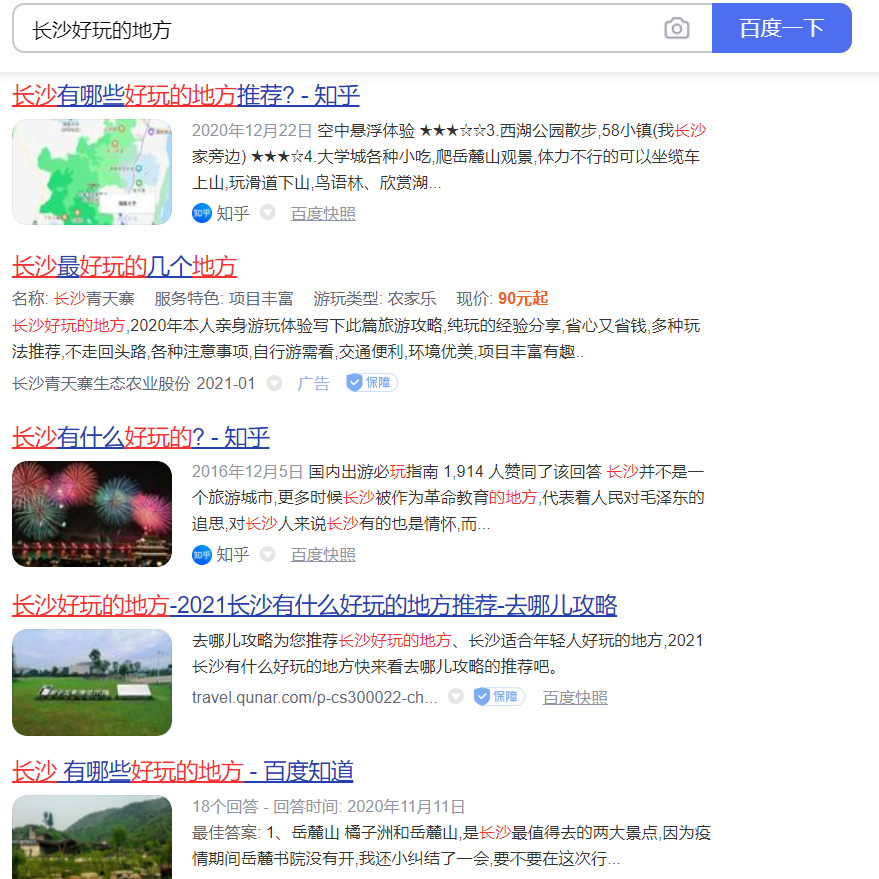
Task: Open the 长沙最好玩的几个地方 ad result
Action: (x=125, y=267)
